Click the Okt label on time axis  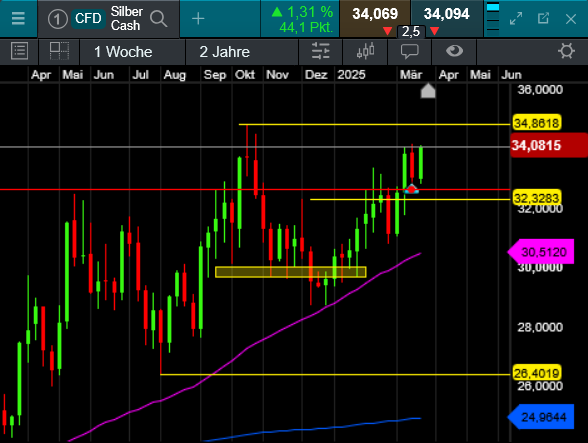tap(245, 75)
